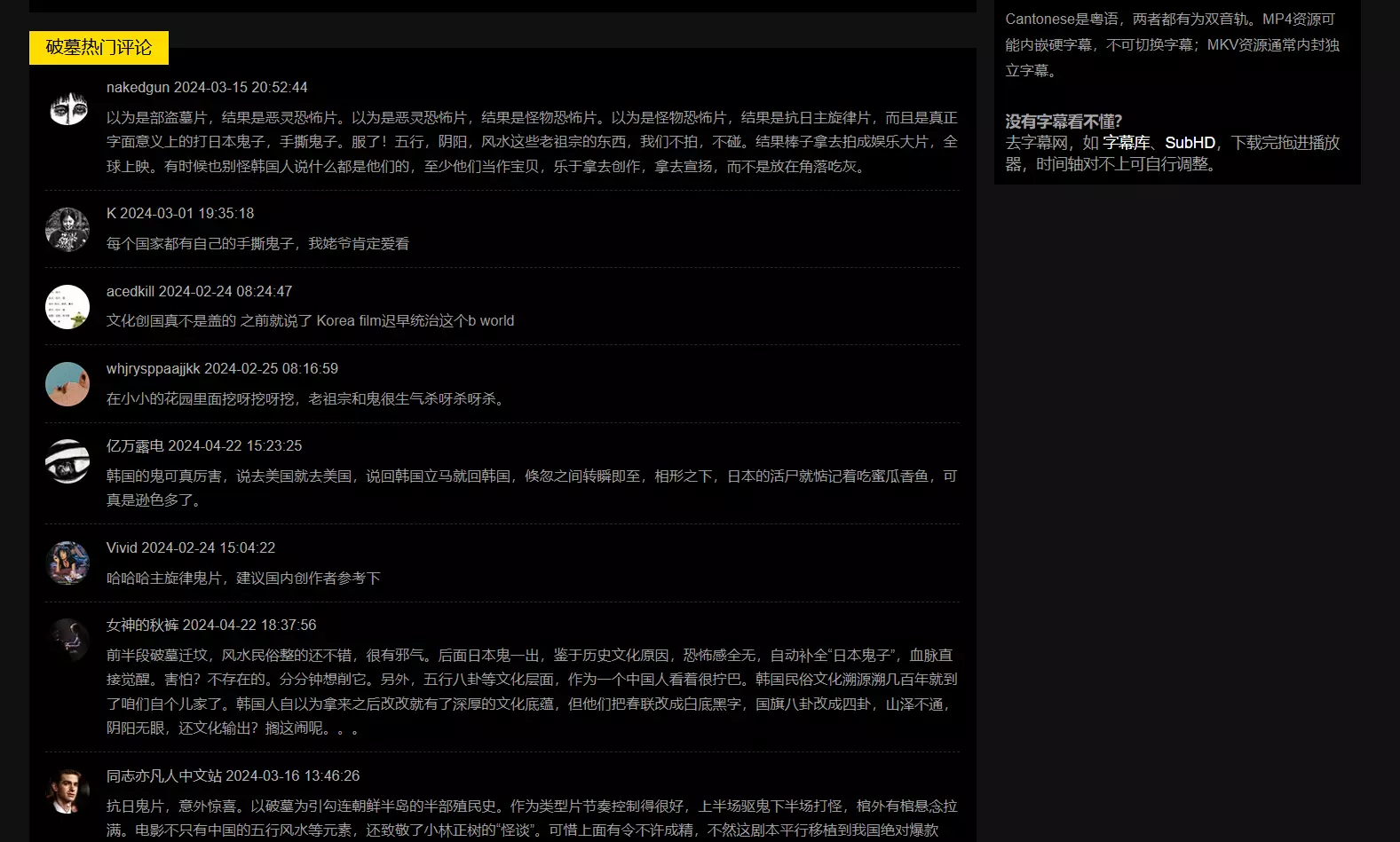Viewport: 1400px width, 842px height.
Task: Select the username 亿万露电
Action: (x=135, y=446)
